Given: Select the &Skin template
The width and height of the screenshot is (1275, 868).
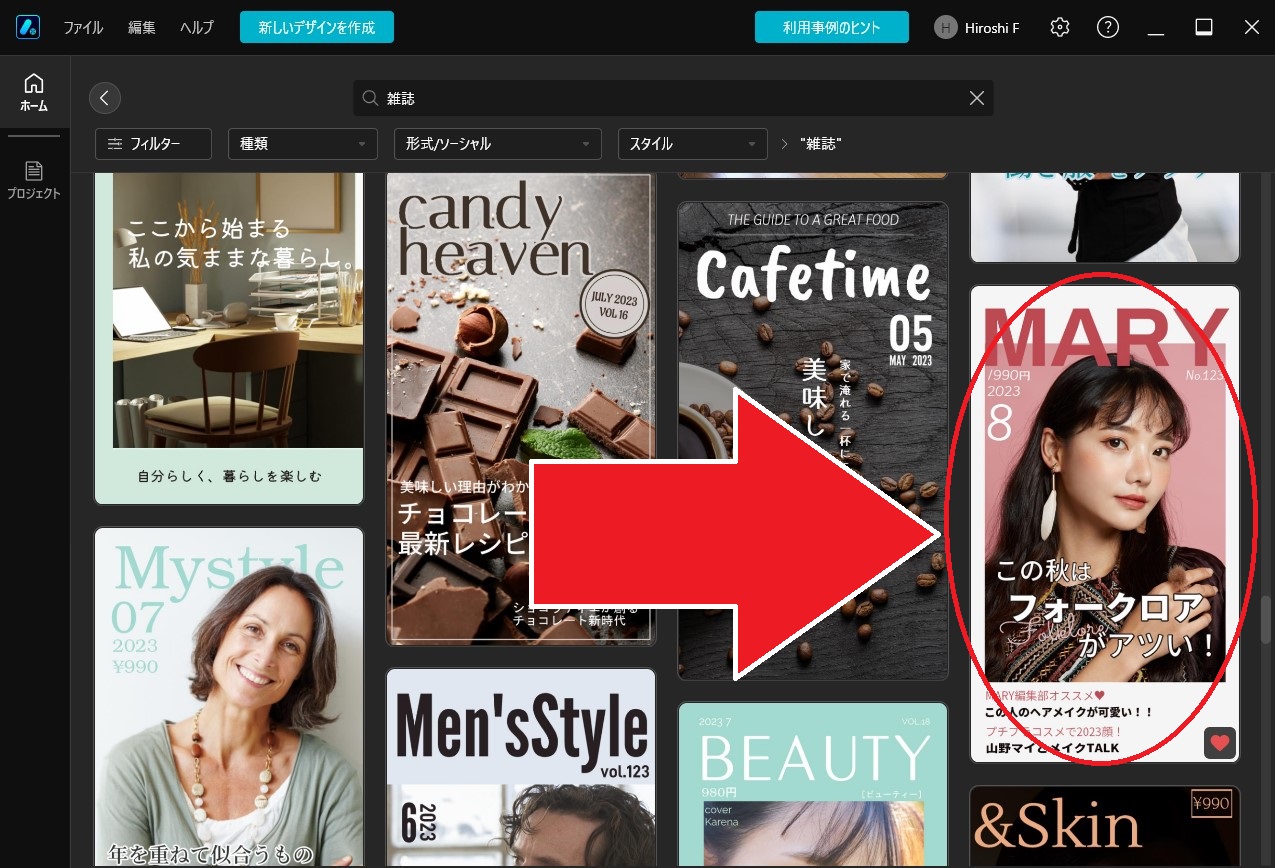Looking at the screenshot, I should coord(1104,826).
